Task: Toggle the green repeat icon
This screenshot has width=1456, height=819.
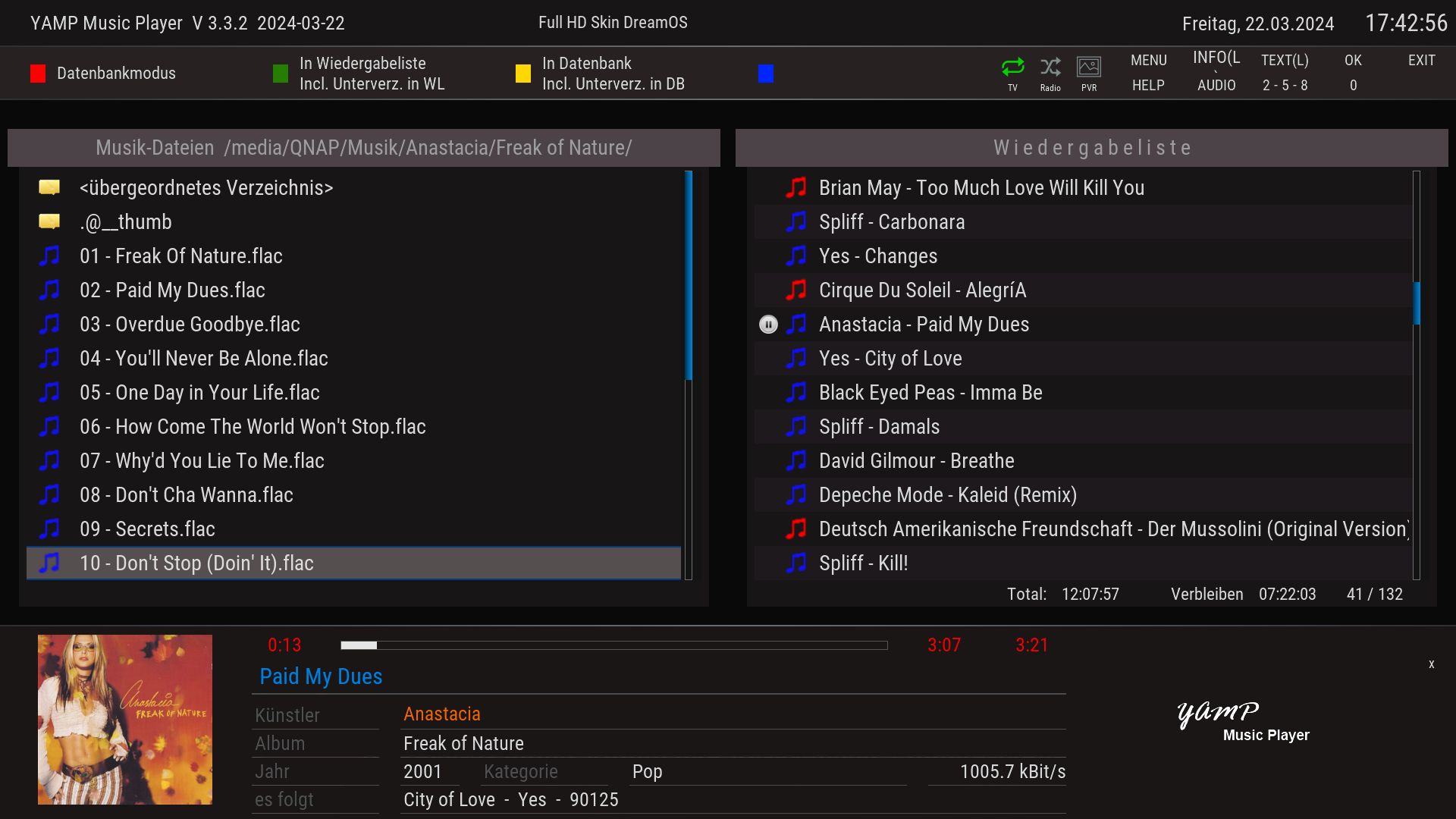Action: [x=1012, y=67]
